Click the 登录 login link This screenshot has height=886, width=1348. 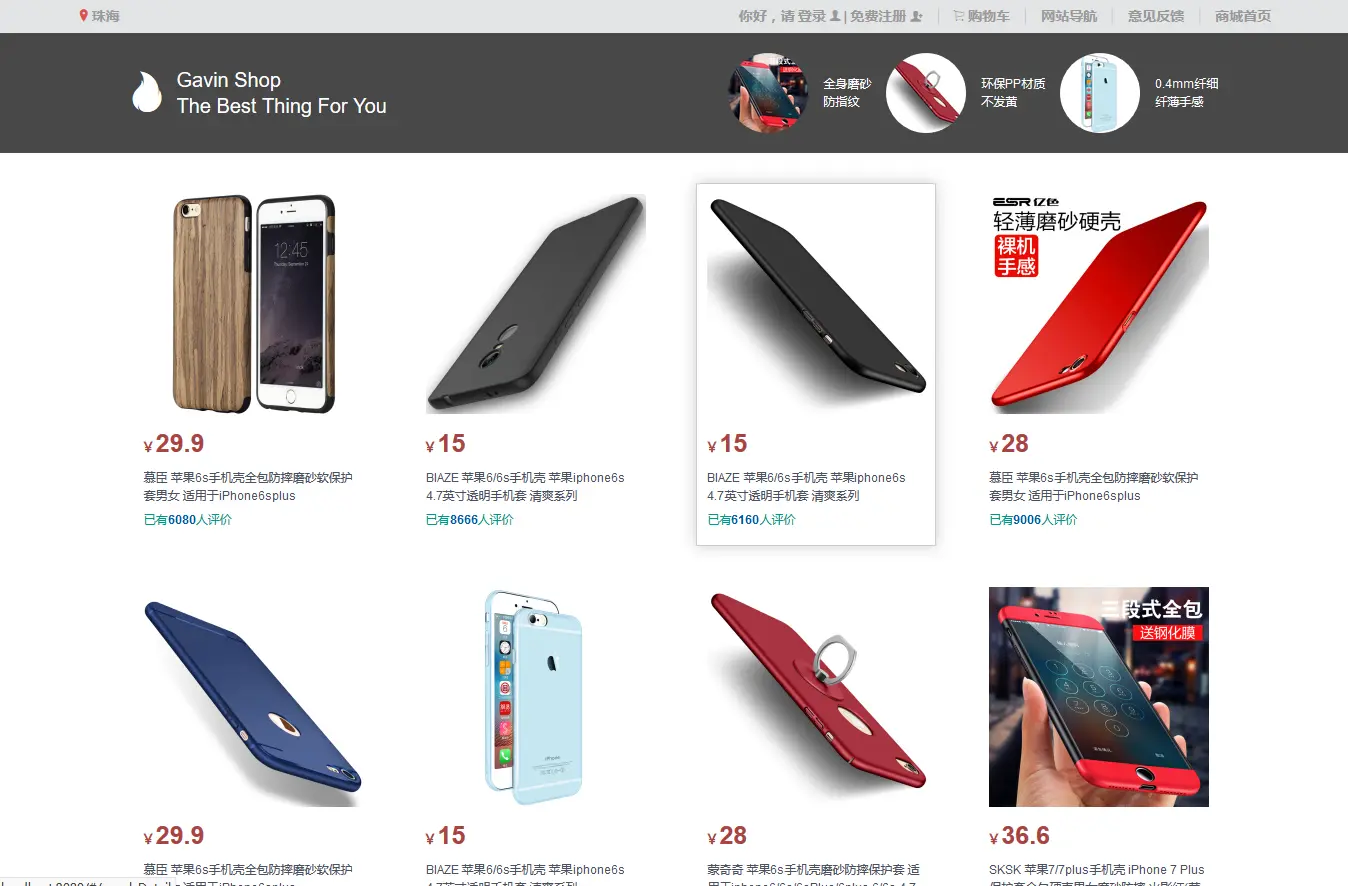(x=812, y=16)
